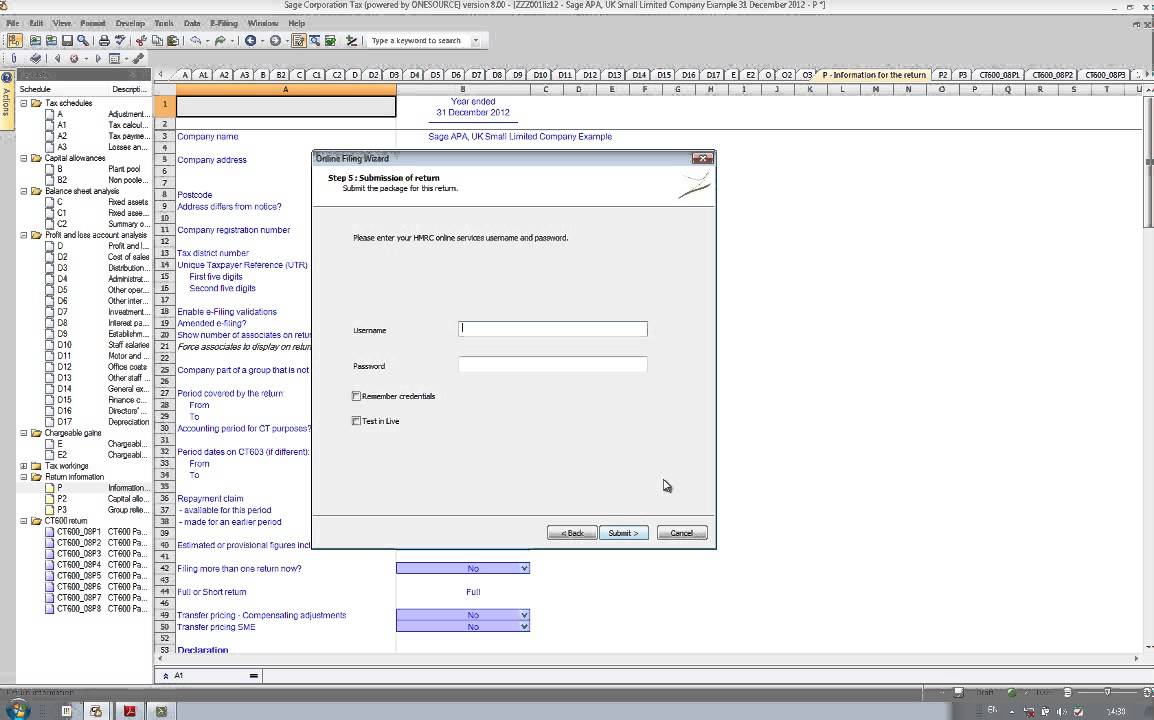Click the Windows Start button
Image resolution: width=1154 pixels, height=720 pixels.
coord(18,710)
